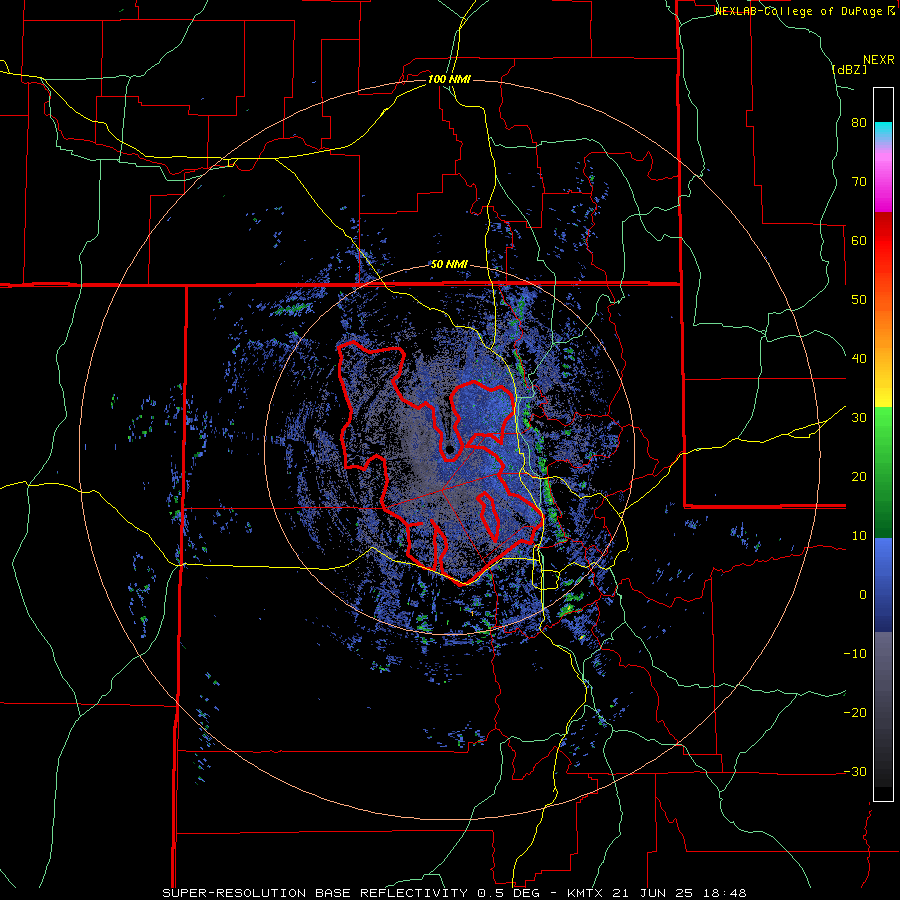Click the [dBZ] unit label
Screen dimensions: 900x900
pyautogui.click(x=849, y=69)
